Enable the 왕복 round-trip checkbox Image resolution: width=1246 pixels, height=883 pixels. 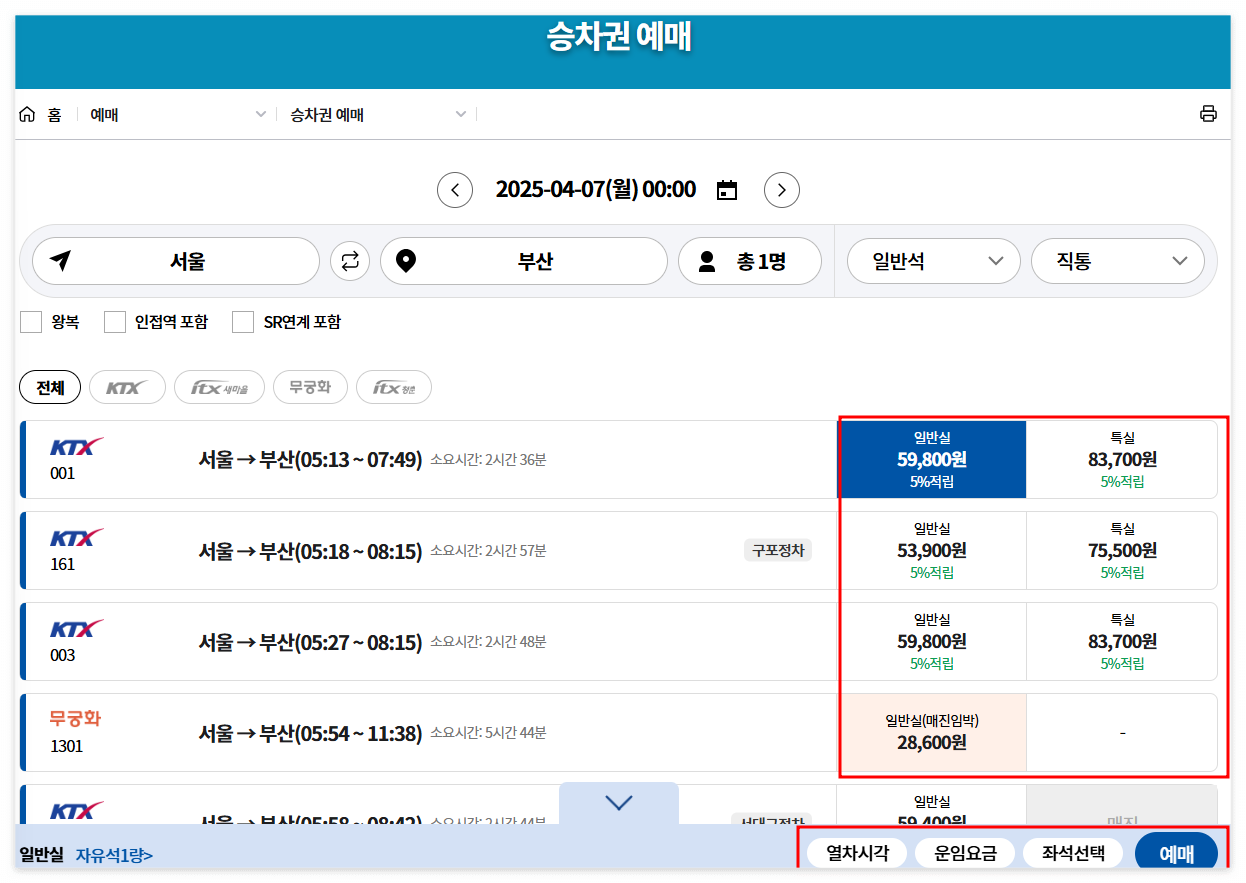(x=31, y=322)
